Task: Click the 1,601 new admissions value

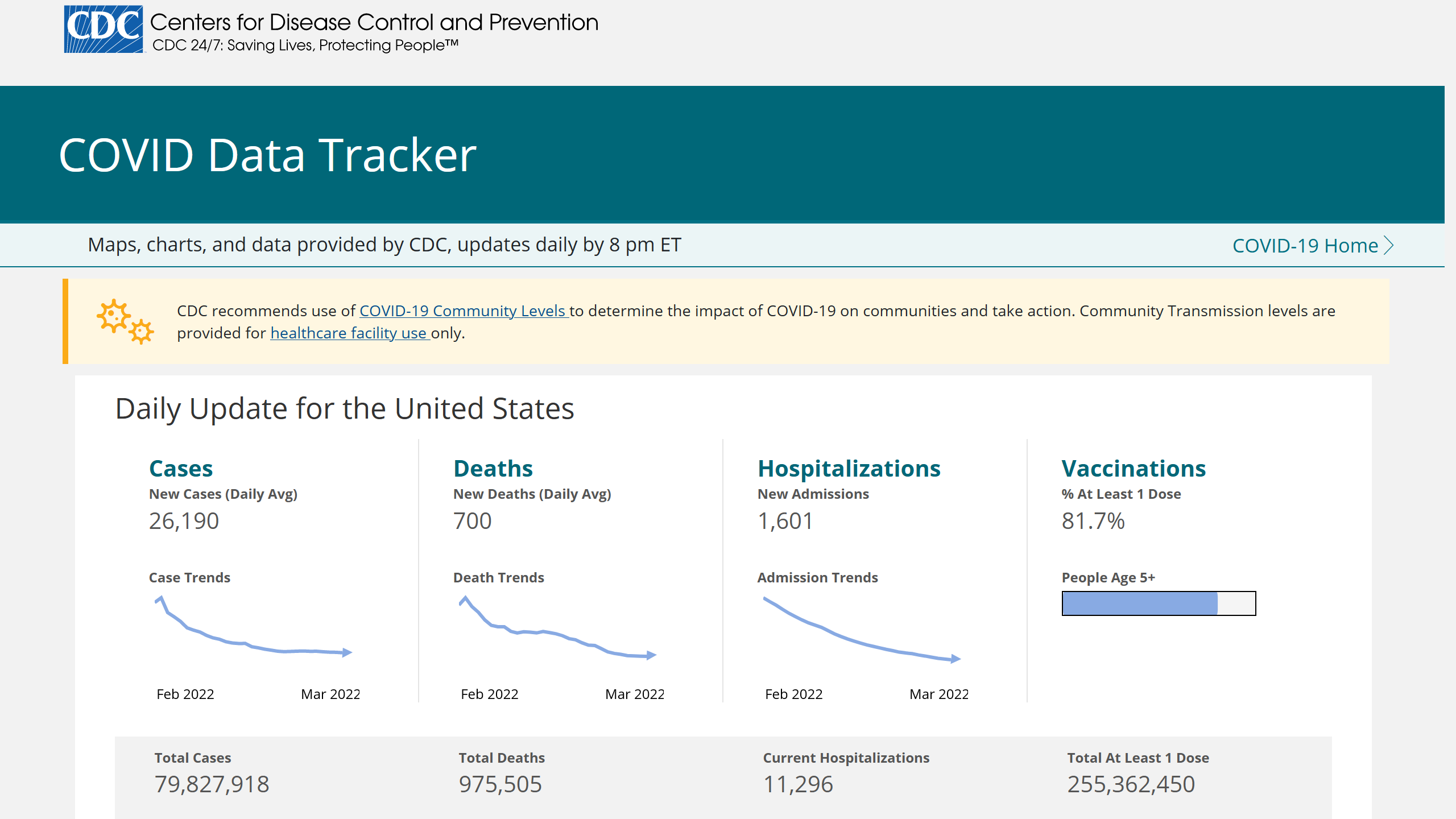Action: [785, 520]
